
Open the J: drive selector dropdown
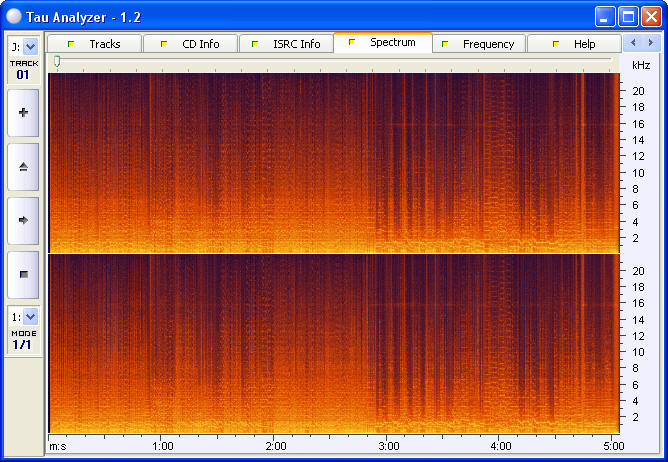30,46
